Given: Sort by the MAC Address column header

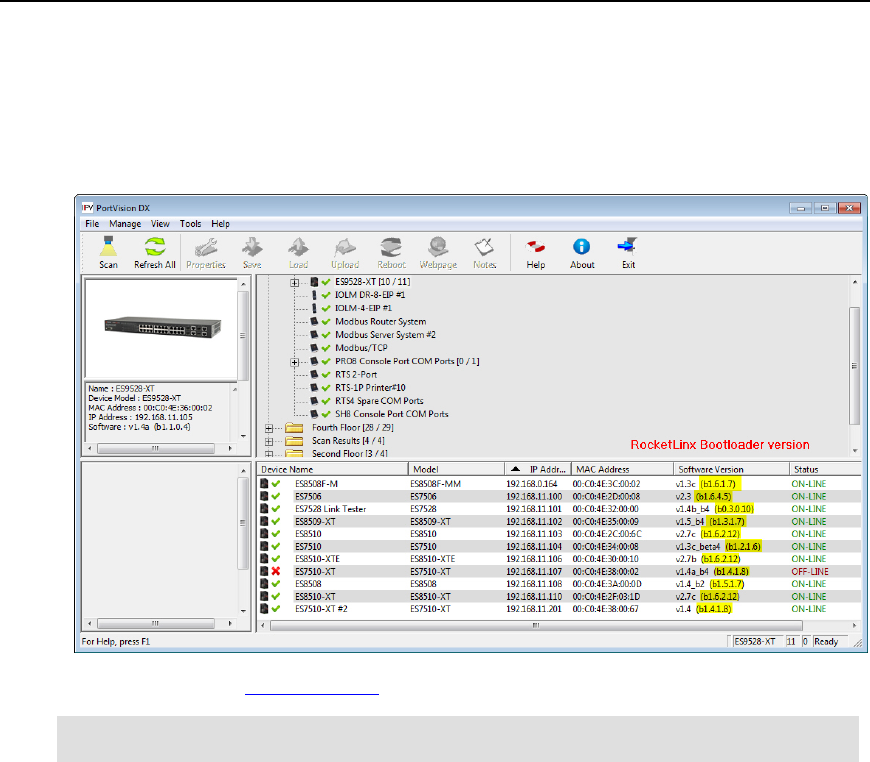Looking at the screenshot, I should [x=623, y=469].
